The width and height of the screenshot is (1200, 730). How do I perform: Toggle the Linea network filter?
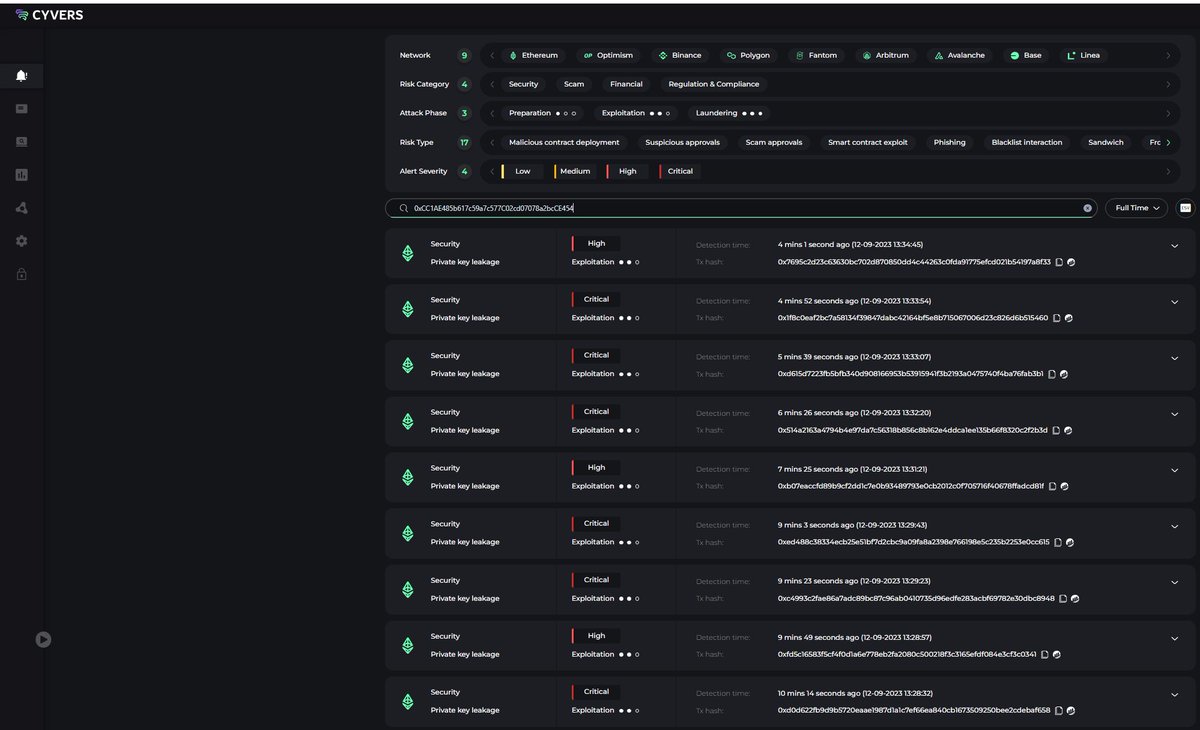[1083, 55]
